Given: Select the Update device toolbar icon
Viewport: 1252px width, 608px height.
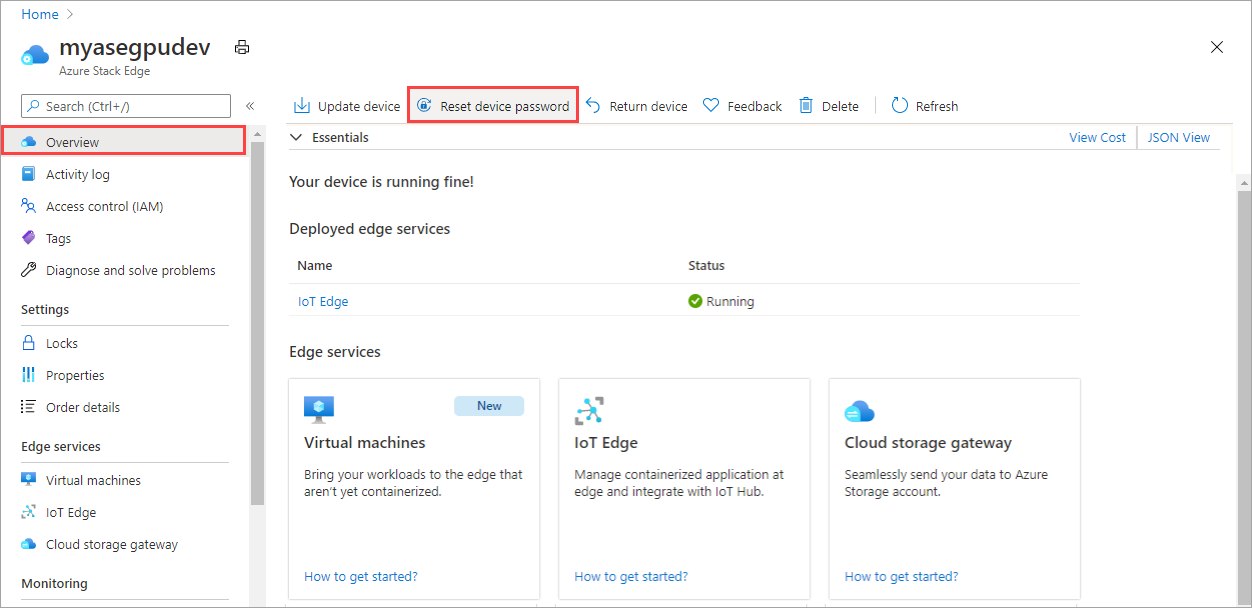Looking at the screenshot, I should click(300, 105).
